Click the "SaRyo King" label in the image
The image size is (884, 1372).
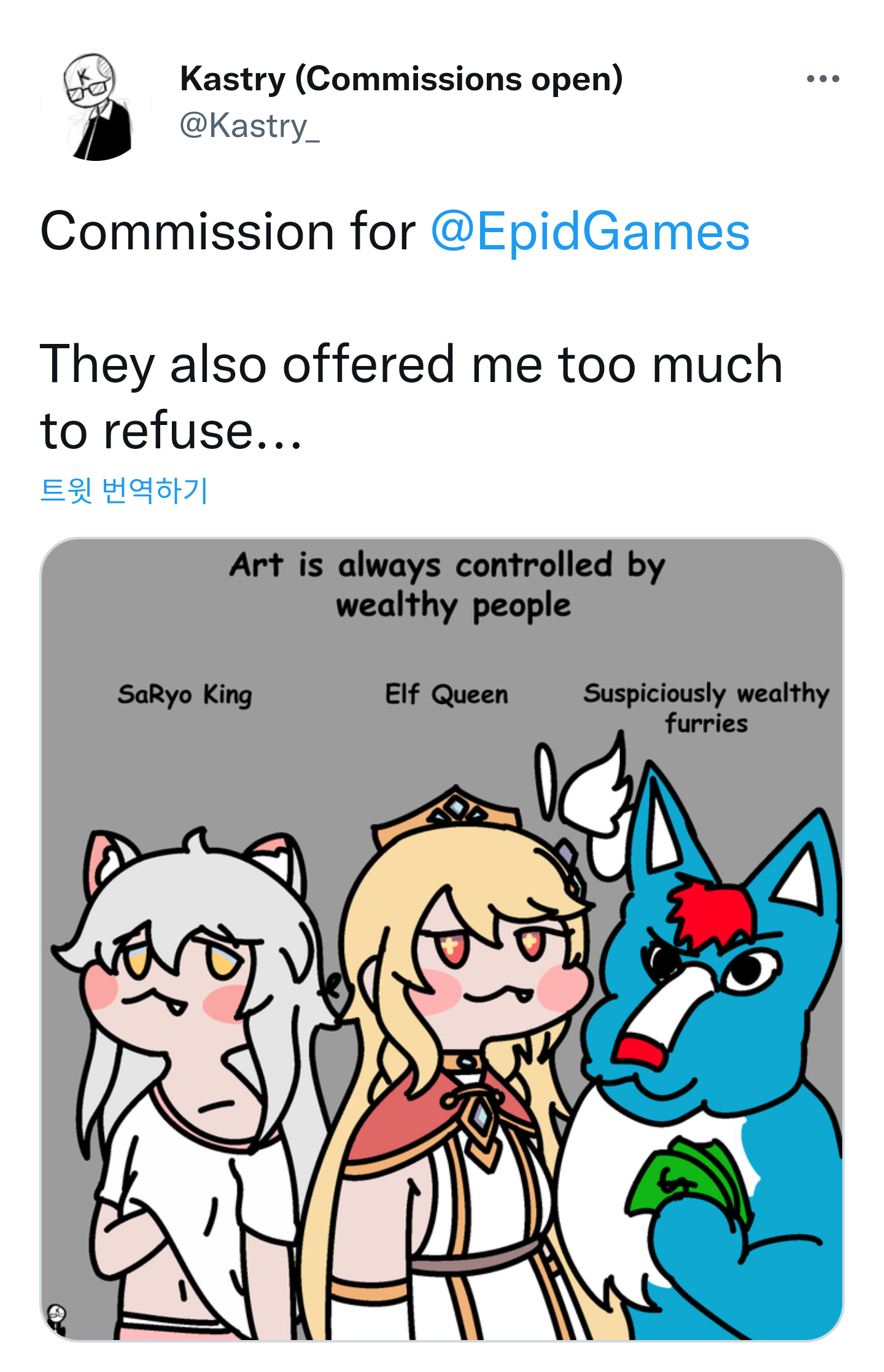[x=185, y=695]
